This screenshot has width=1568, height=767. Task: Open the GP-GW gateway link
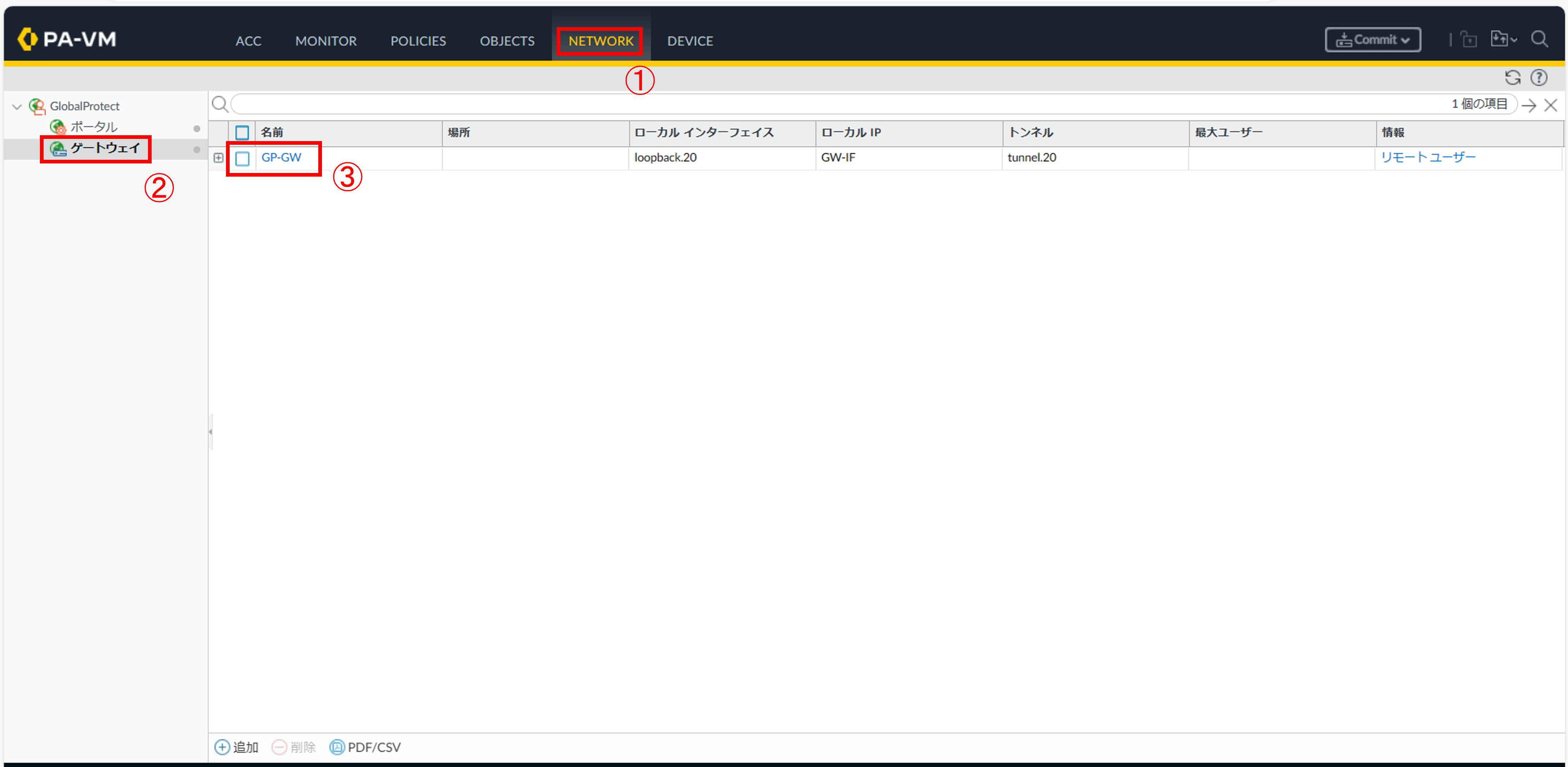coord(281,157)
